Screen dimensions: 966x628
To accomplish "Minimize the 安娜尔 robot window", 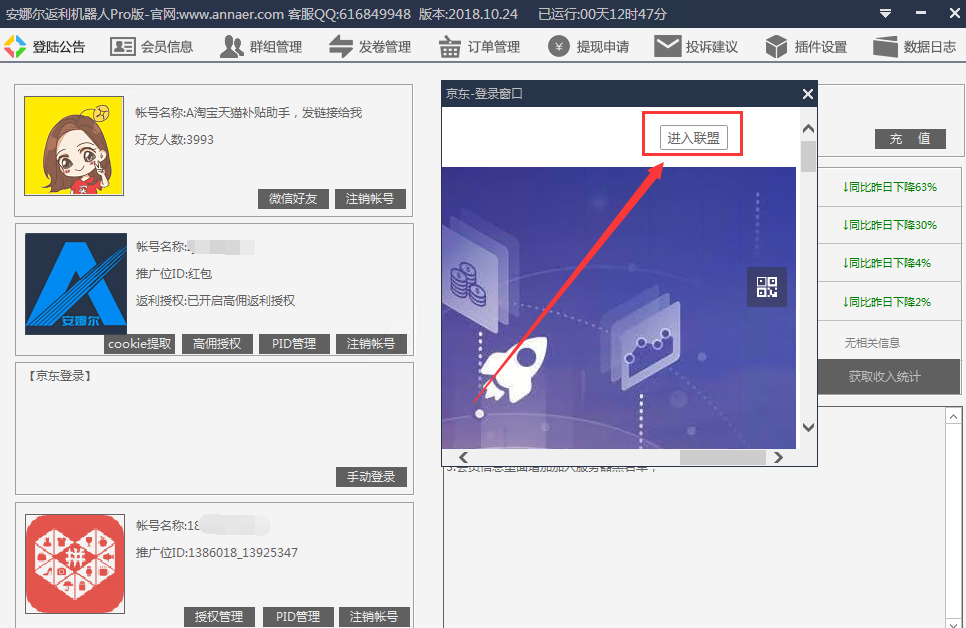I will pyautogui.click(x=921, y=13).
